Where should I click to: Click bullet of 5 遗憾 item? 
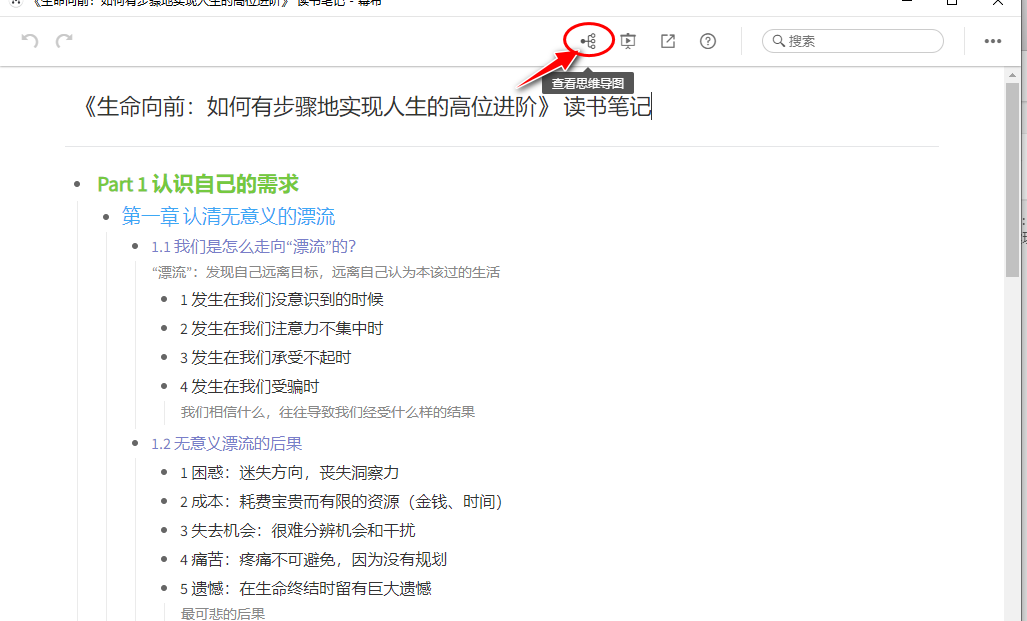point(164,588)
